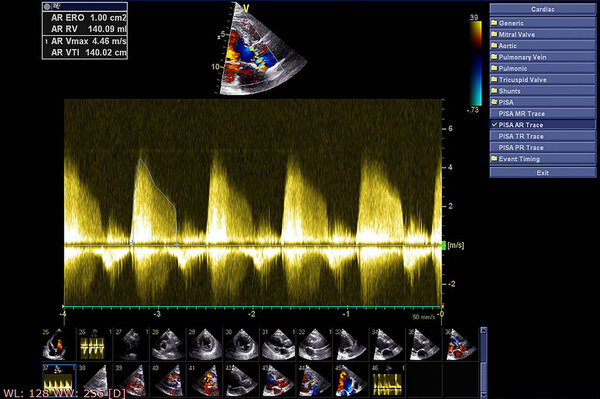Open thumbnail 42 grayscale image
Image resolution: width=600 pixels, height=399 pixels.
[241, 381]
